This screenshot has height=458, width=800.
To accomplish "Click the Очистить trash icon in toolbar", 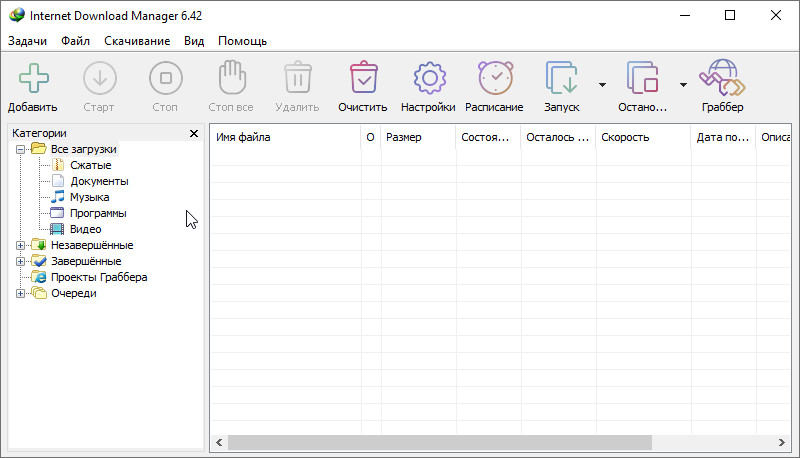I will coord(362,78).
